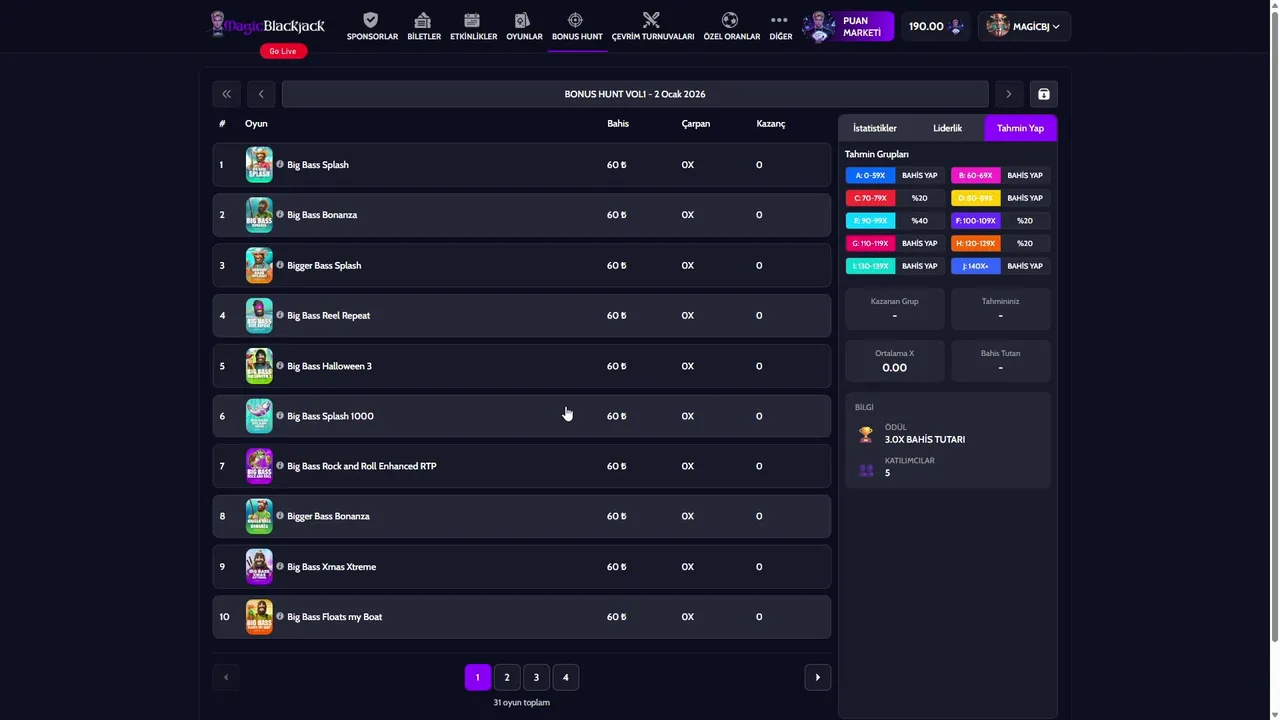
Task: Click Bahis Yap for group G: 110-119X
Action: (x=920, y=243)
